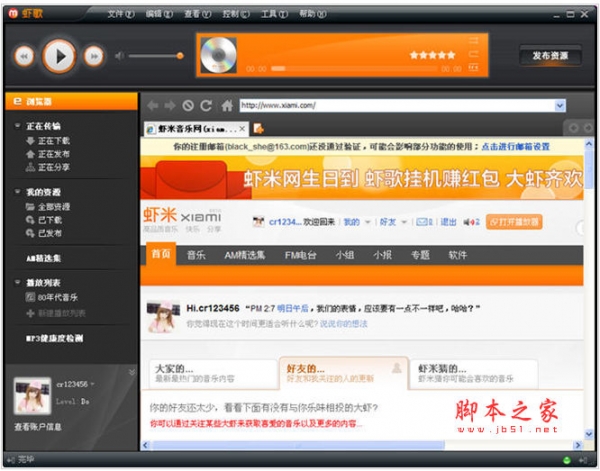The image size is (600, 471).
Task: Collapse the 正在传输 section
Action: pyautogui.click(x=17, y=125)
